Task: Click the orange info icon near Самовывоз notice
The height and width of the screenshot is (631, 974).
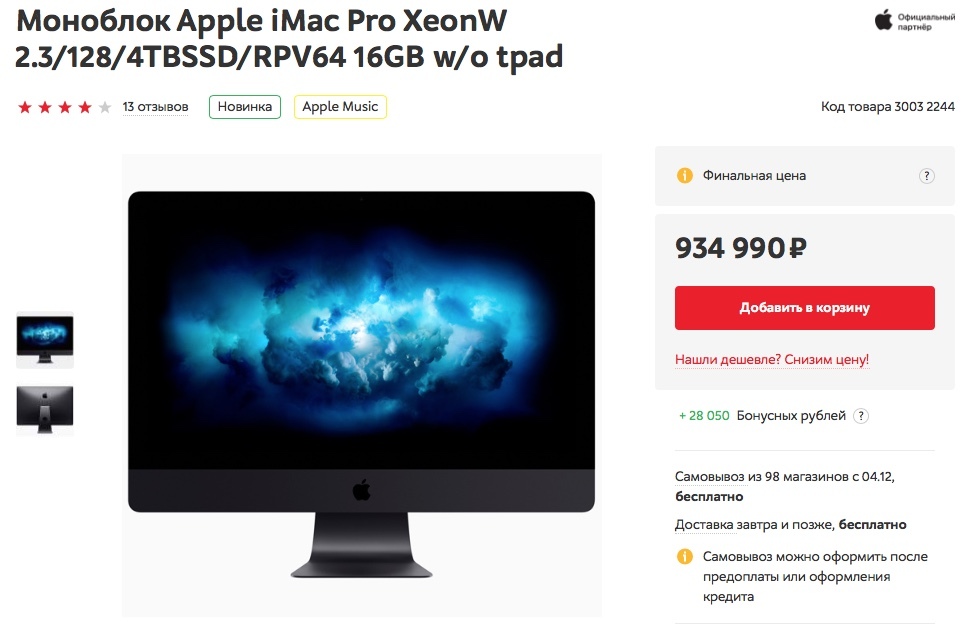Action: tap(685, 556)
